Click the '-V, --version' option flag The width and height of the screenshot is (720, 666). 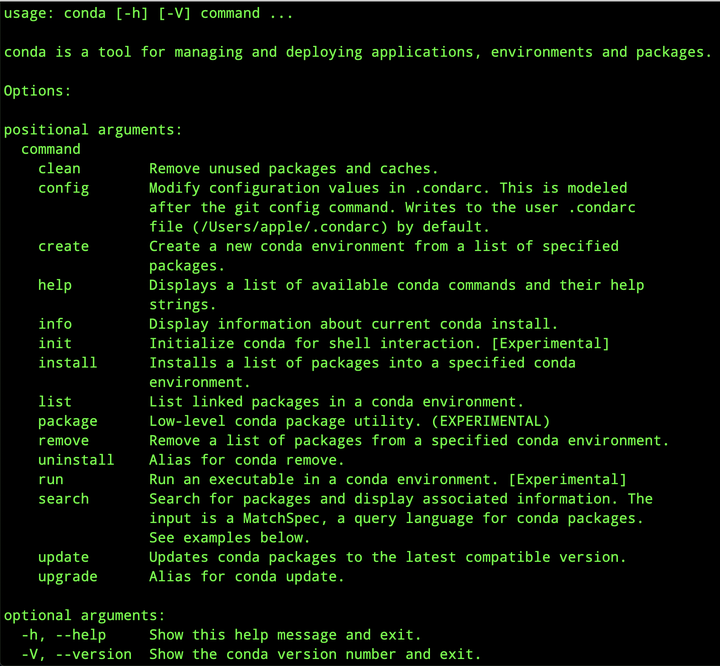coord(76,655)
